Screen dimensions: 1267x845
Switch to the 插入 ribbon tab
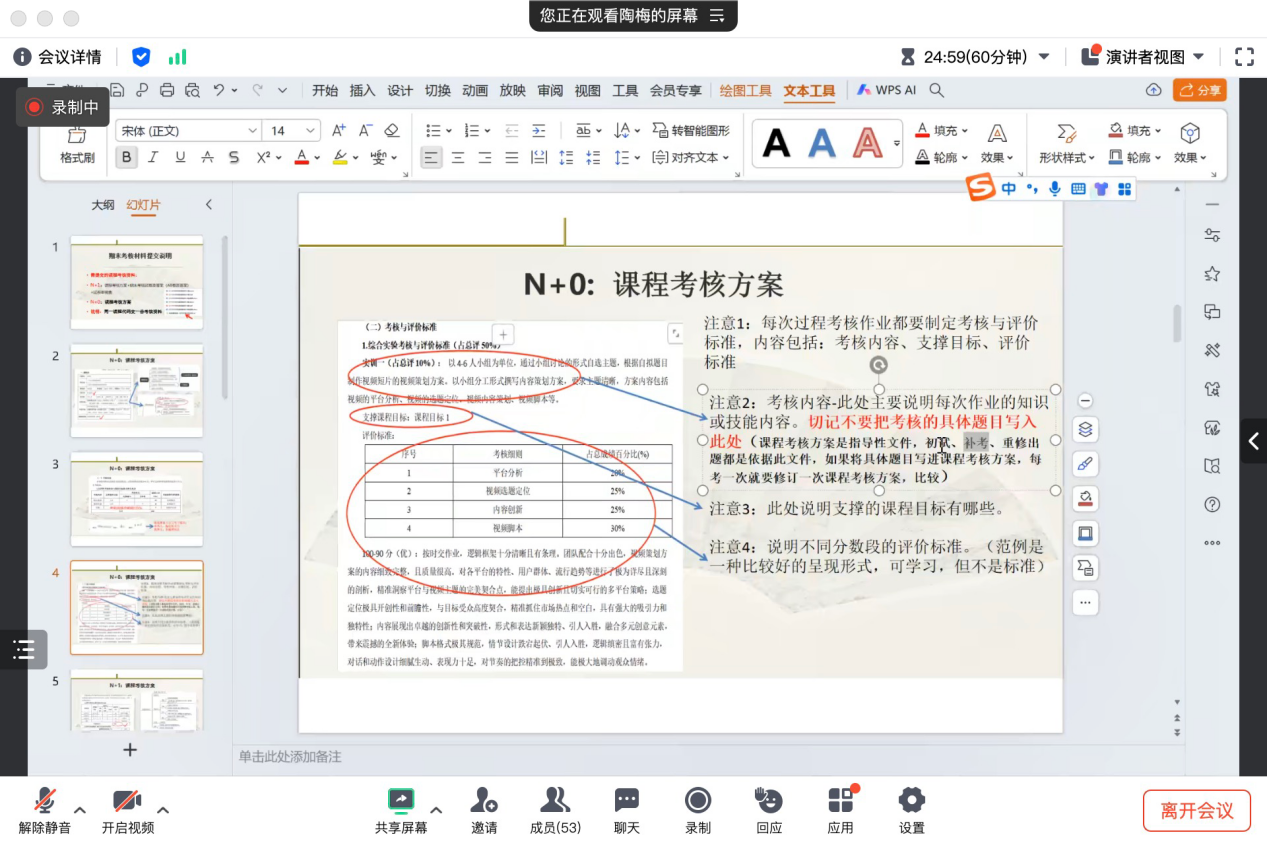pyautogui.click(x=362, y=91)
